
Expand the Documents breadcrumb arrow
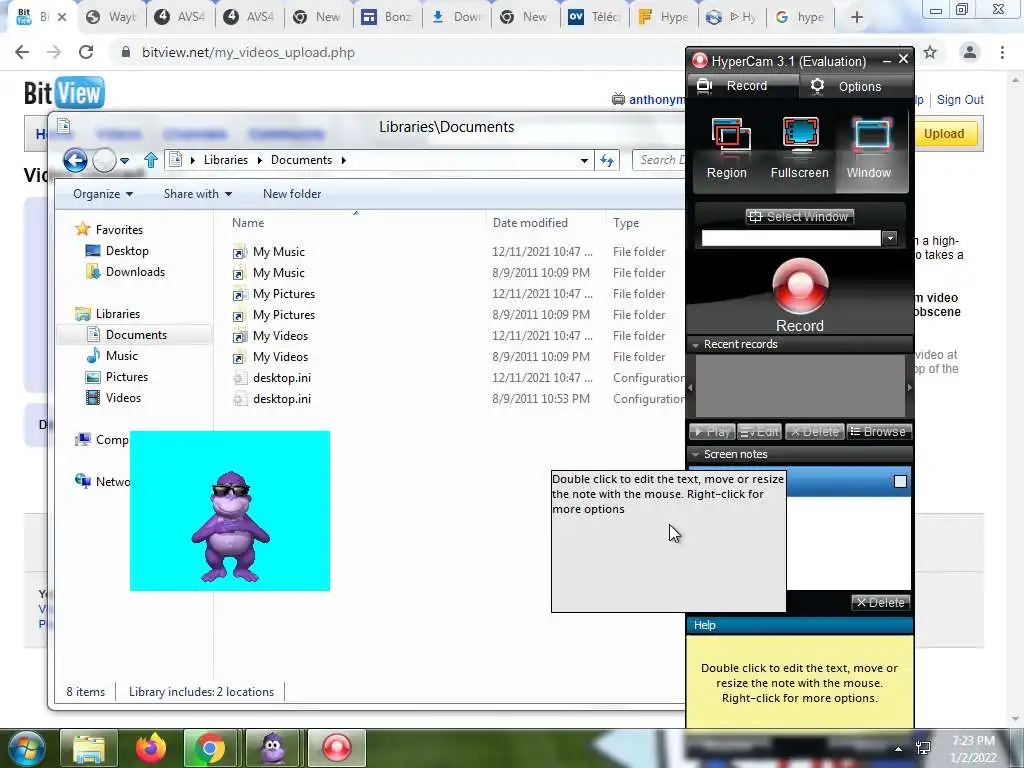[x=344, y=160]
